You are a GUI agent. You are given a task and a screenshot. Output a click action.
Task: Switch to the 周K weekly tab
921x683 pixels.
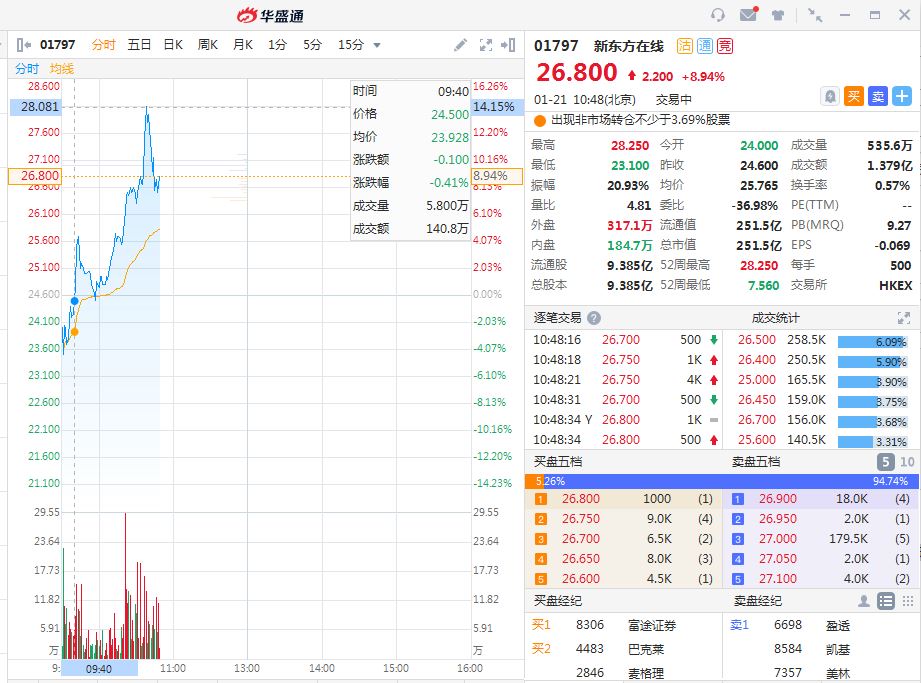coord(208,45)
